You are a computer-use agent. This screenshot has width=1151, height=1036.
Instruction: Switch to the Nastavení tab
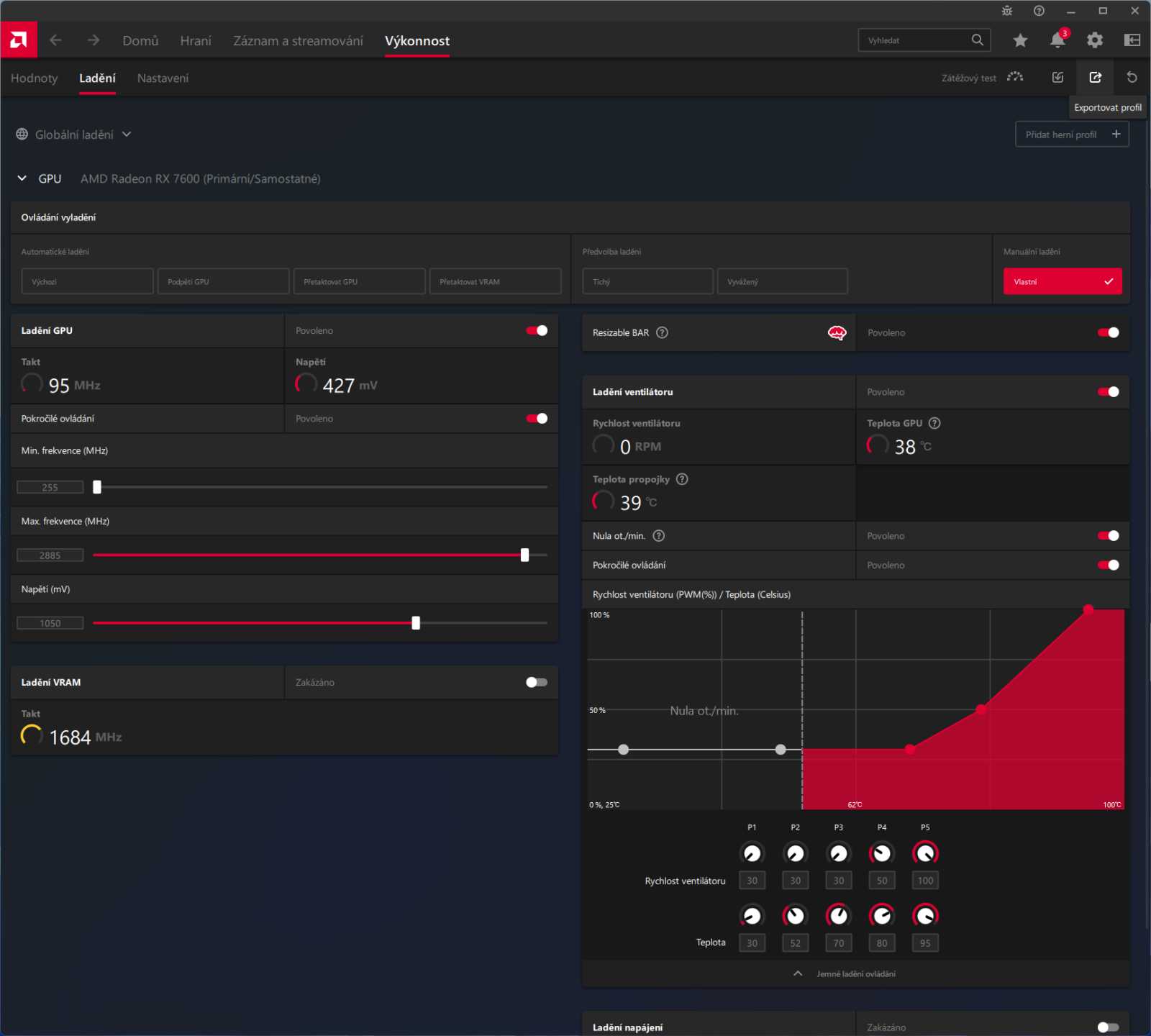(163, 78)
